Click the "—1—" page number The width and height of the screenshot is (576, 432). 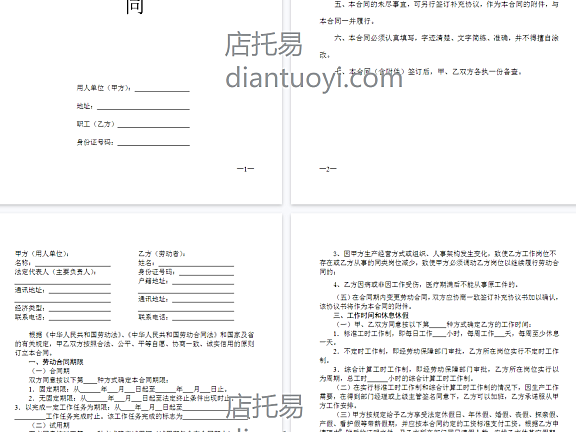click(245, 169)
